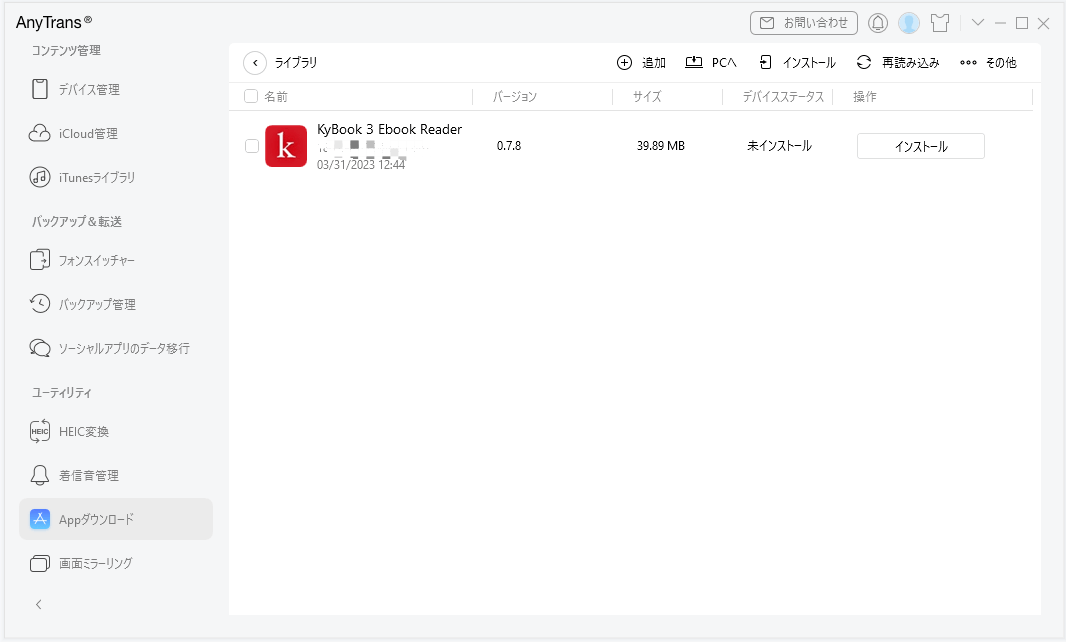Select Appダウンロード in the sidebar
1066x642 pixels.
[116, 519]
